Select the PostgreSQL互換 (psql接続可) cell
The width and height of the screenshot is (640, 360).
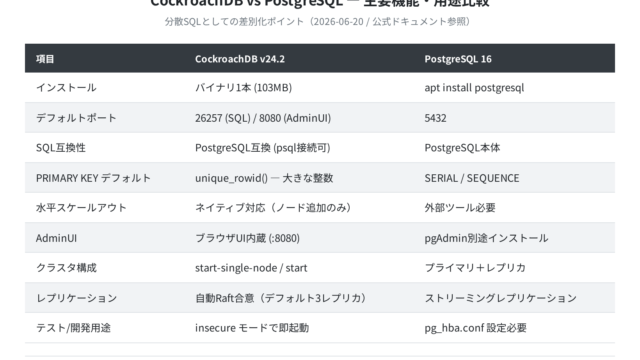tap(262, 148)
